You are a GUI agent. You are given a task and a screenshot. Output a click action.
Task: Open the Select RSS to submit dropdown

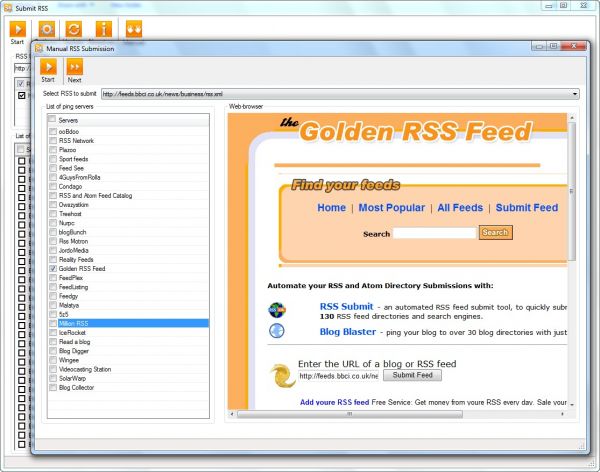(575, 94)
